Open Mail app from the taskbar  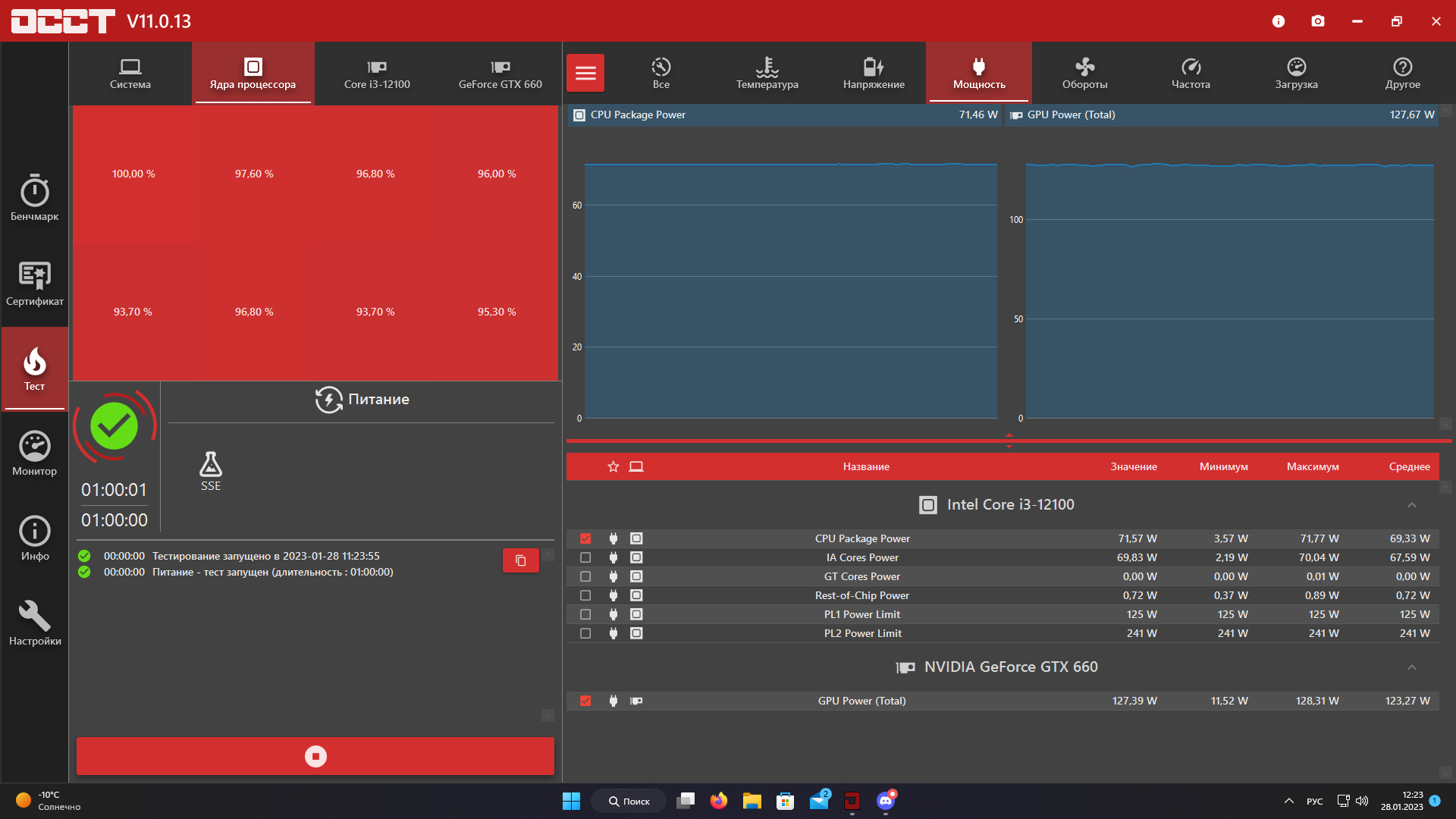click(x=819, y=801)
